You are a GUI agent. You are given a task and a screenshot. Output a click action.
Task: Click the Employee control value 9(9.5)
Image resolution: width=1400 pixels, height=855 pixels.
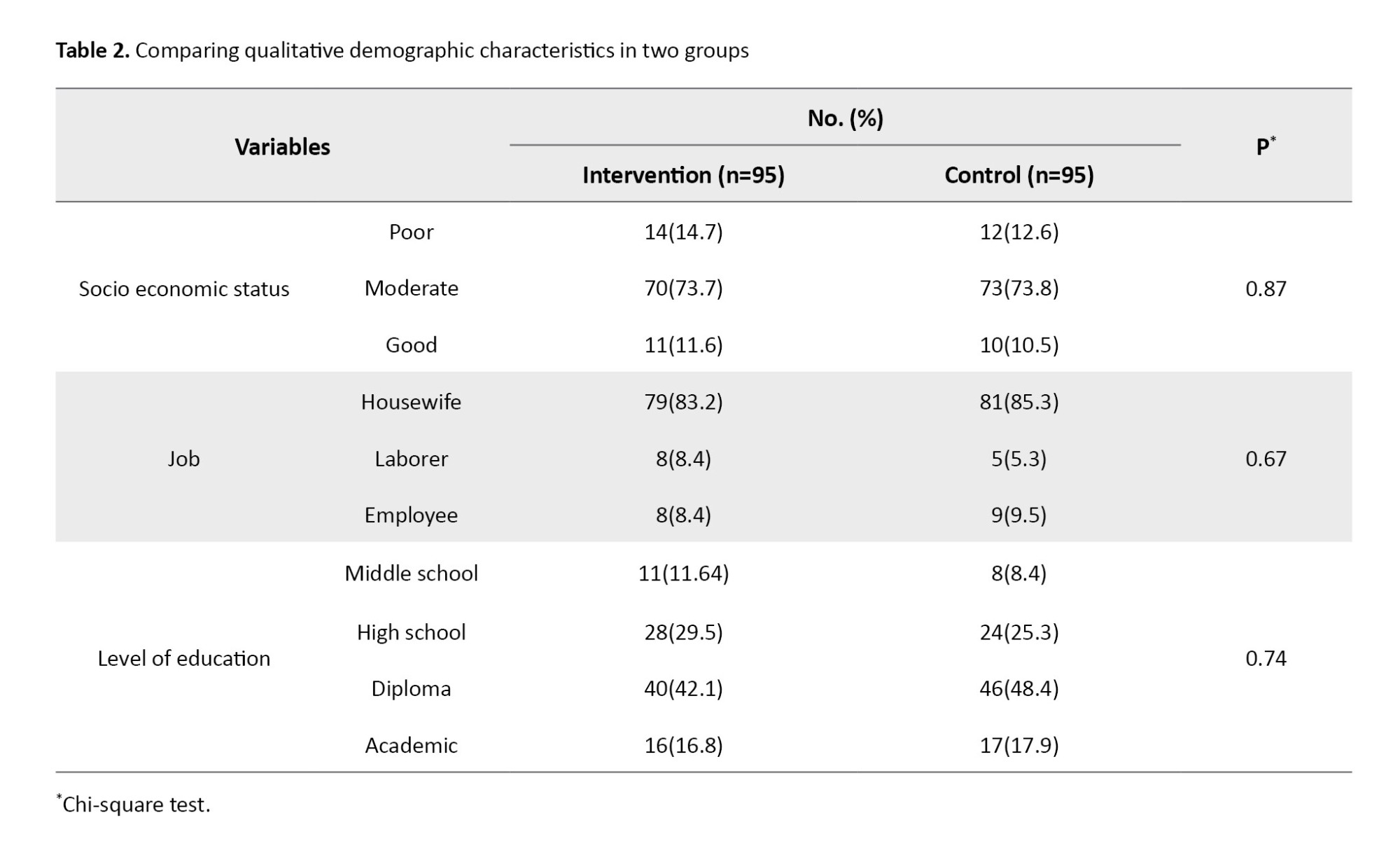click(1018, 515)
